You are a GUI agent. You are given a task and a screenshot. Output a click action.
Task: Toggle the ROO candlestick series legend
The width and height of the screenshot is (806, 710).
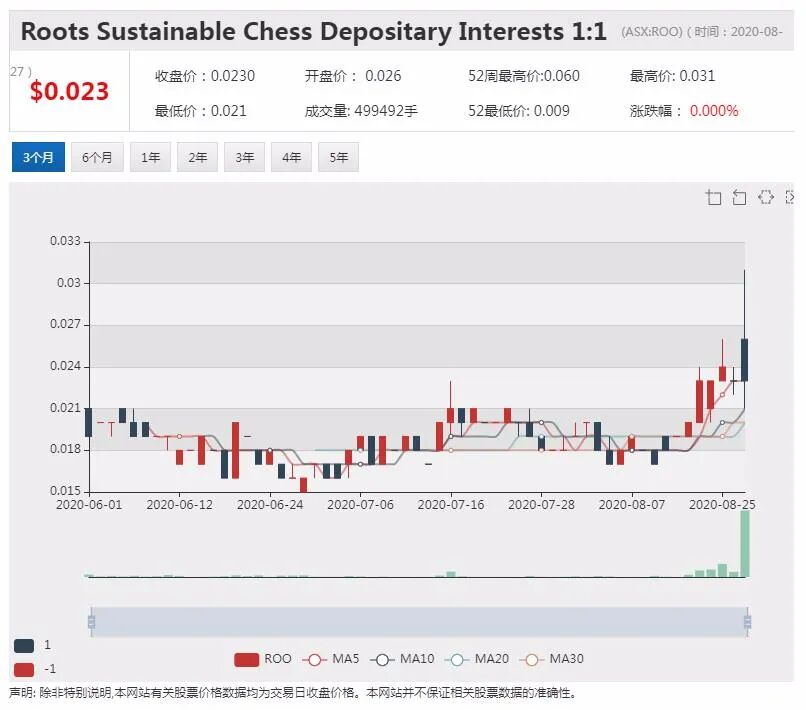pos(263,659)
